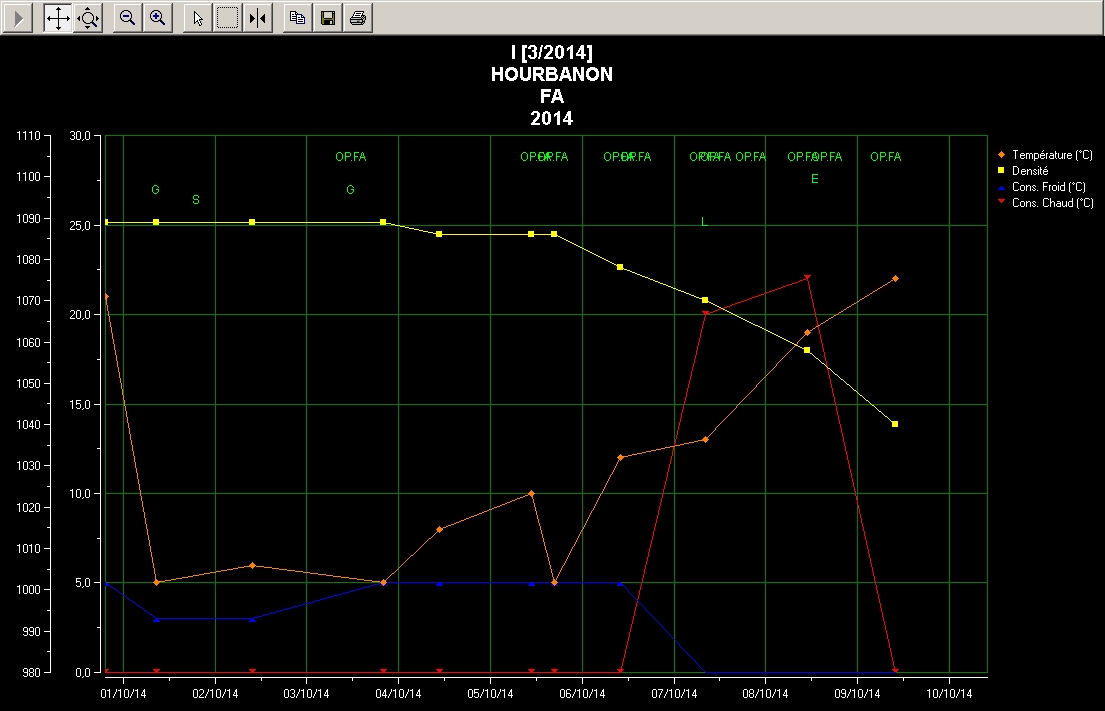This screenshot has height=711, width=1105.
Task: Click the green 'E' event marker
Action: 814,179
